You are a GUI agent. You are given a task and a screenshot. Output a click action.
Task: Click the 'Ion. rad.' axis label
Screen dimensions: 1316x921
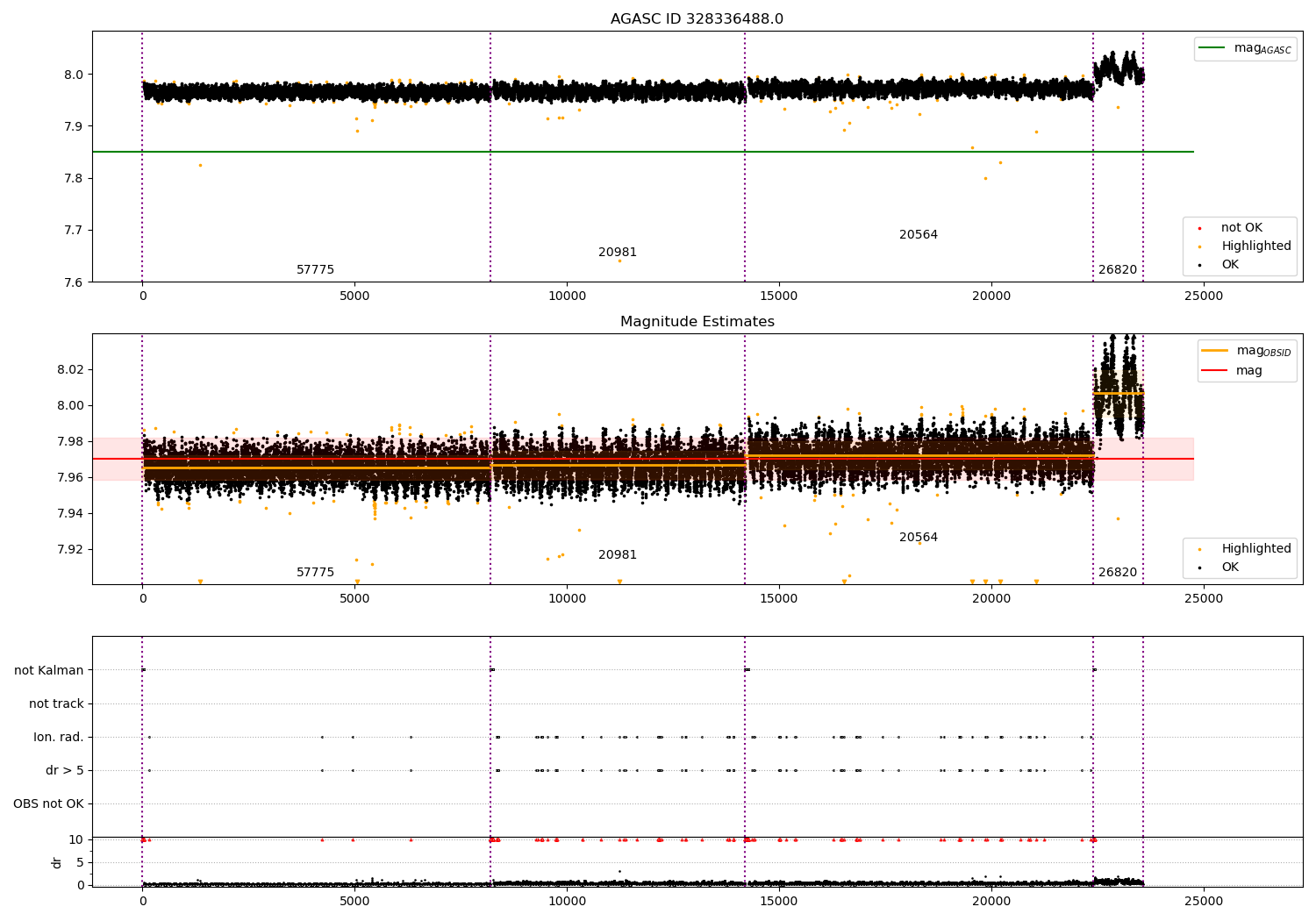click(x=59, y=737)
